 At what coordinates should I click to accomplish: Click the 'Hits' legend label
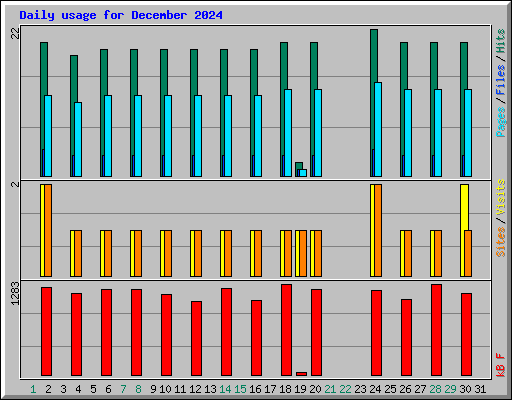pyautogui.click(x=500, y=41)
